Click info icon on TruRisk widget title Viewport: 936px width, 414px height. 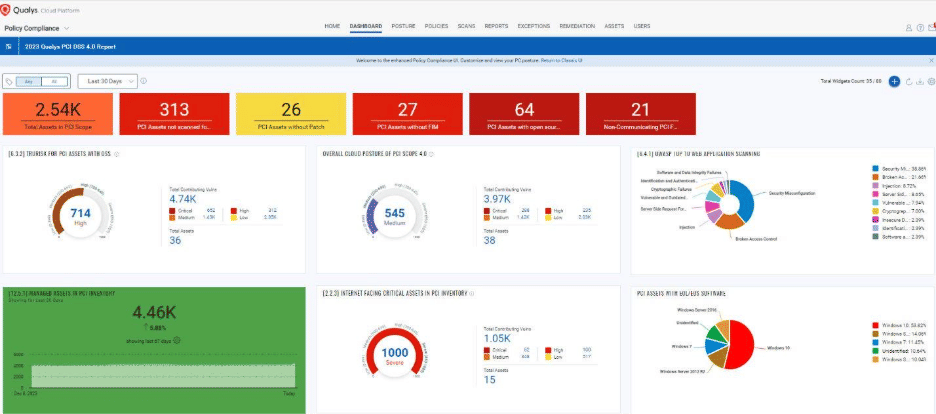pyautogui.click(x=116, y=154)
